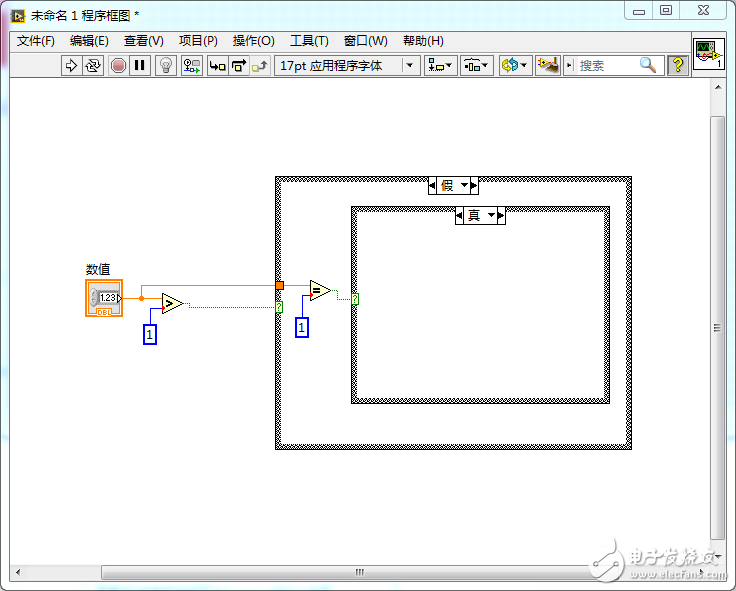The height and width of the screenshot is (591, 736).
Task: Open the 操作(O) menu
Action: (253, 41)
